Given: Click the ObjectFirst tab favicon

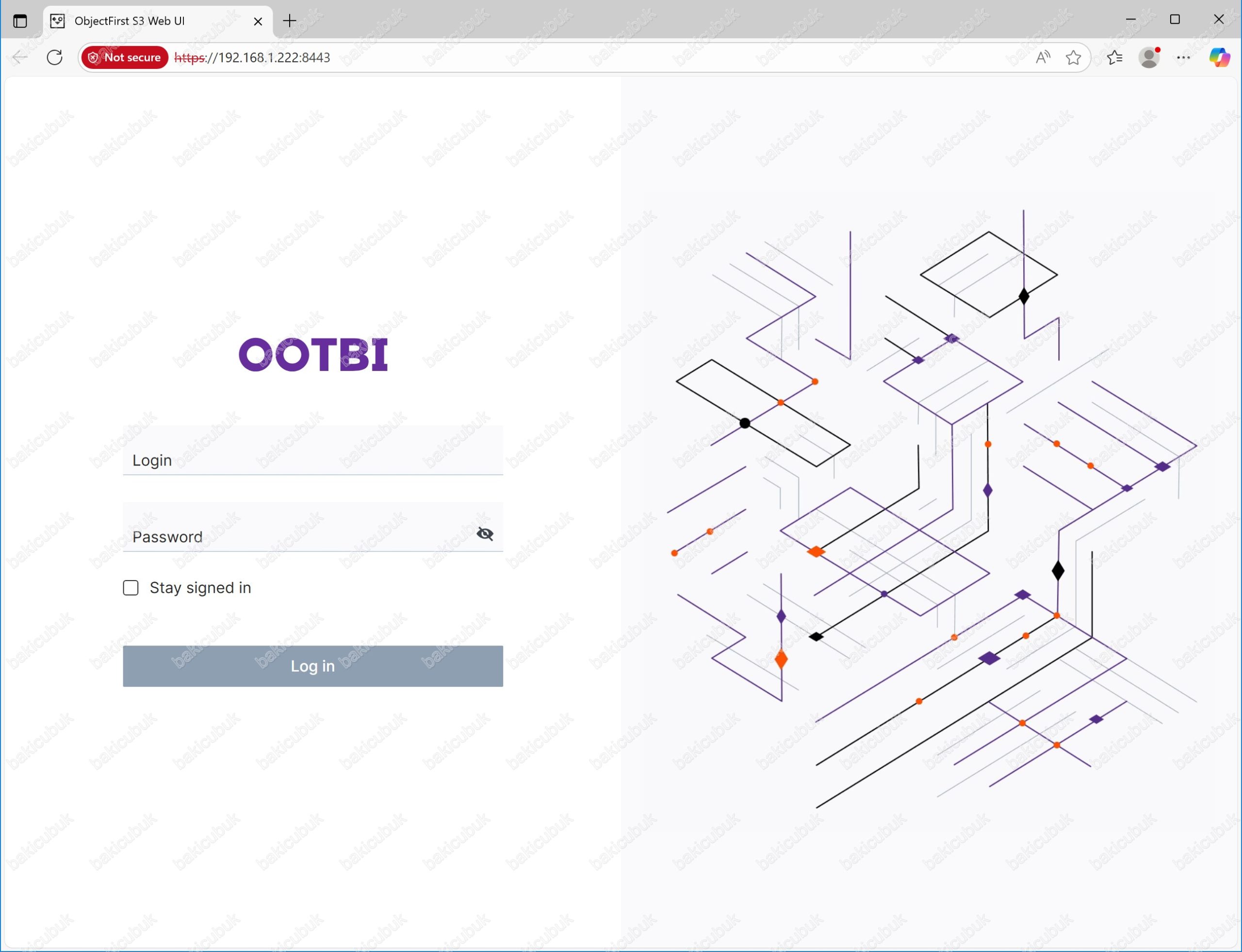Looking at the screenshot, I should click(57, 21).
